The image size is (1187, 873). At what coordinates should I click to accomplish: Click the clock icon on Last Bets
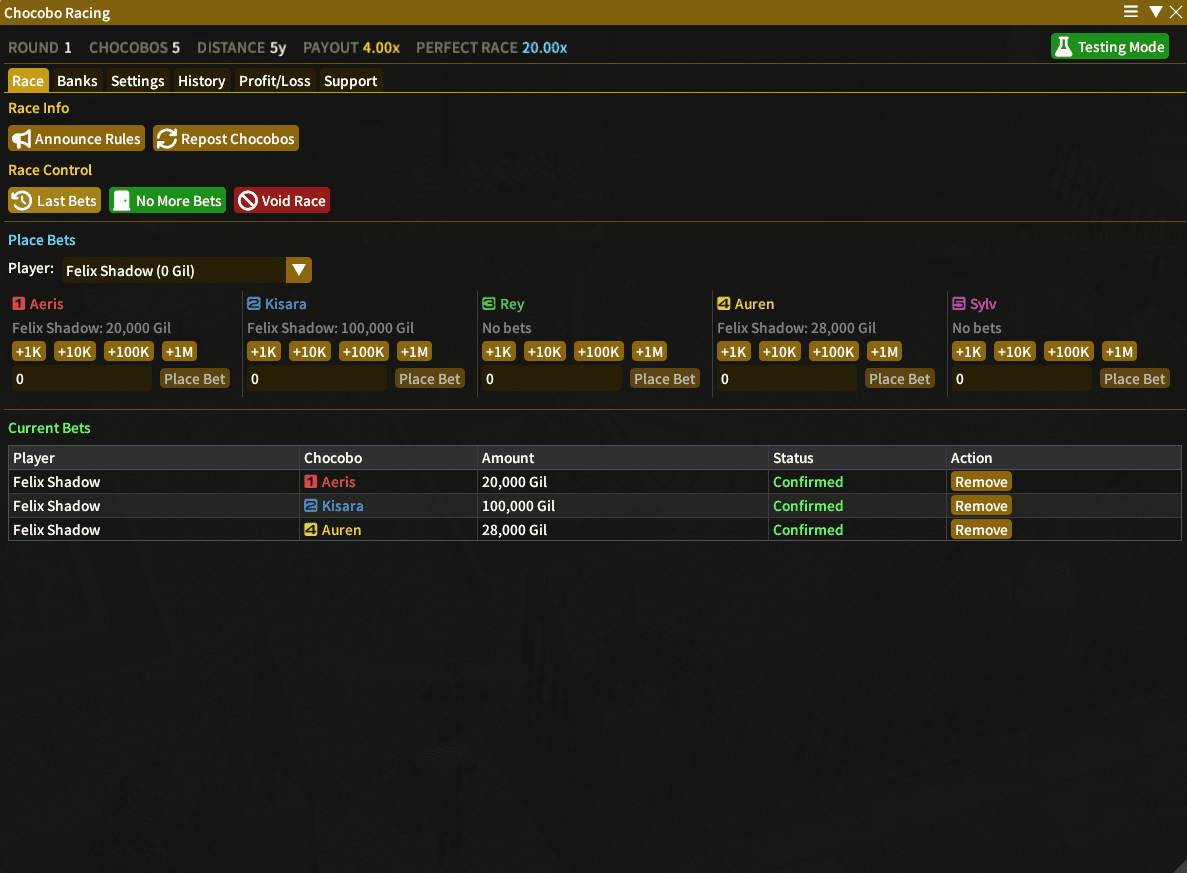click(x=22, y=201)
